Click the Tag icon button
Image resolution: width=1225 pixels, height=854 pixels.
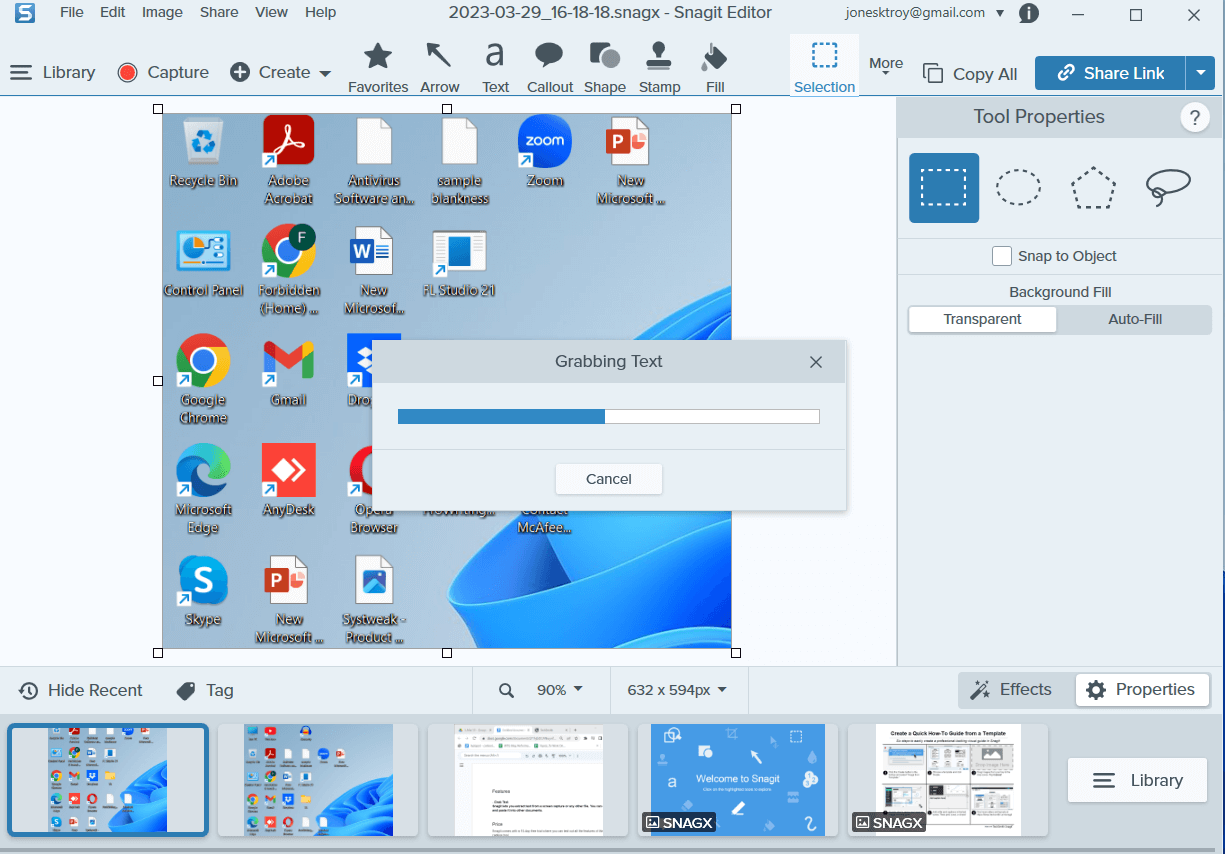[x=186, y=691]
